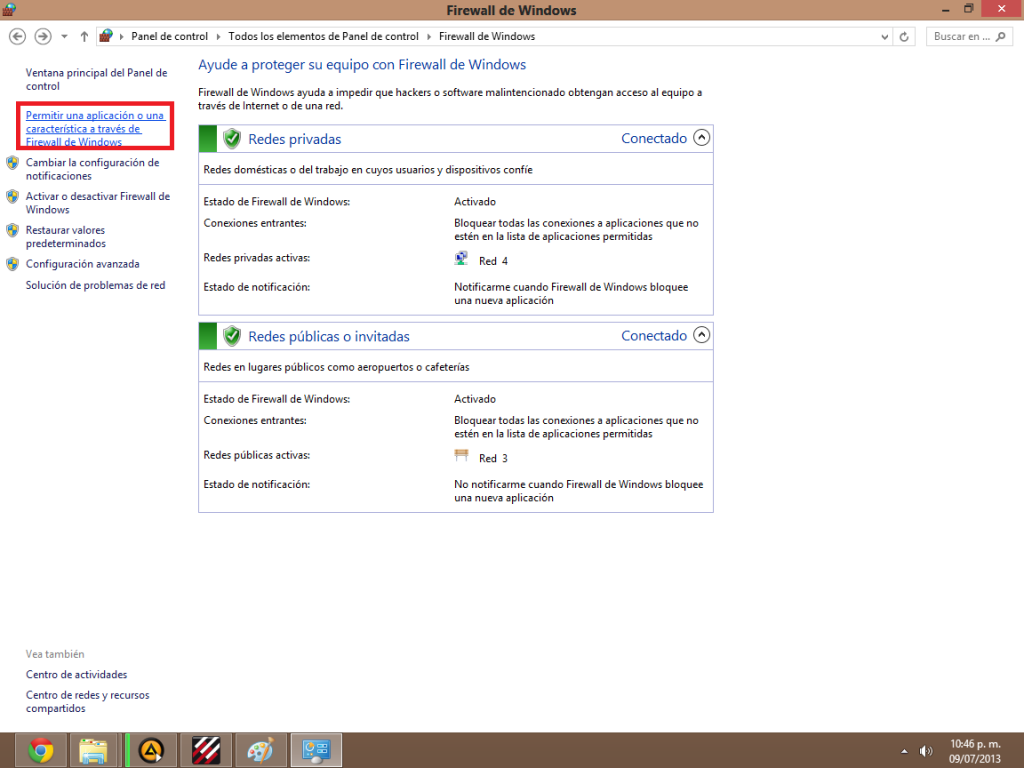Screen dimensions: 1024x768
Task: Click shield icon beside 'Activar o desactivar Firewall'
Action: click(12, 197)
